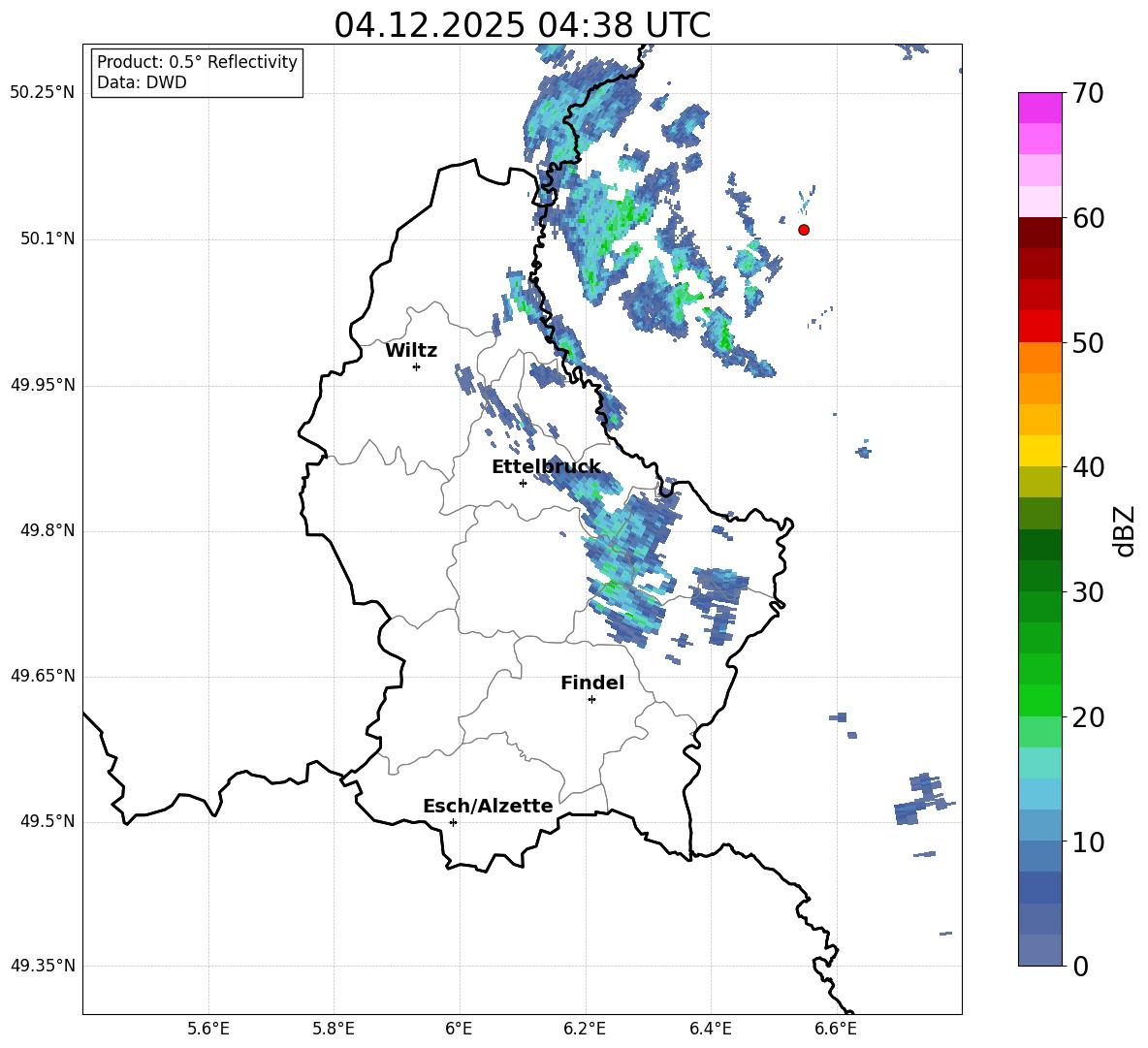Click the 5.8°E longitude label
This screenshot has width=1148, height=1048.
point(334,1029)
